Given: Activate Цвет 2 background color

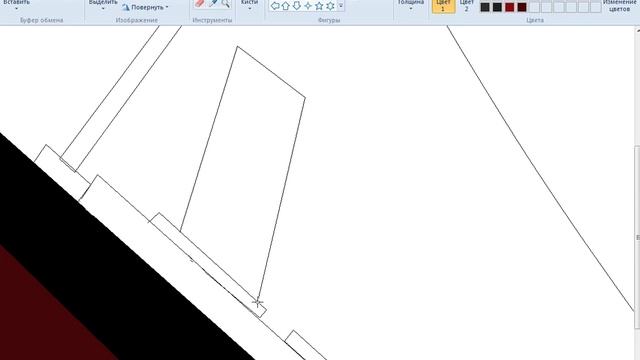Looking at the screenshot, I should coord(466,7).
